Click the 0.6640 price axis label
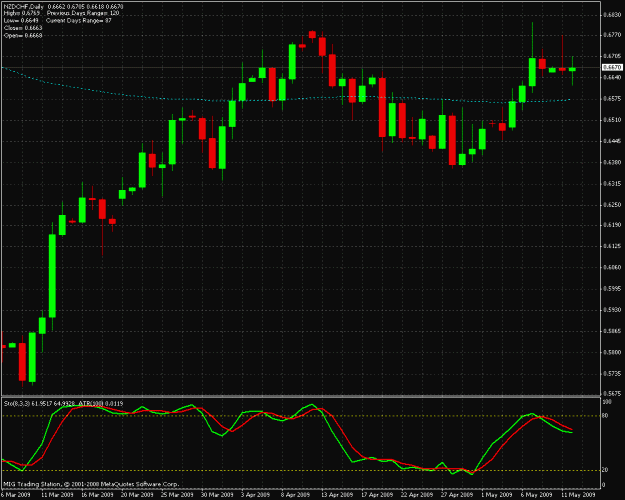Image resolution: width=625 pixels, height=500 pixels. (x=613, y=77)
